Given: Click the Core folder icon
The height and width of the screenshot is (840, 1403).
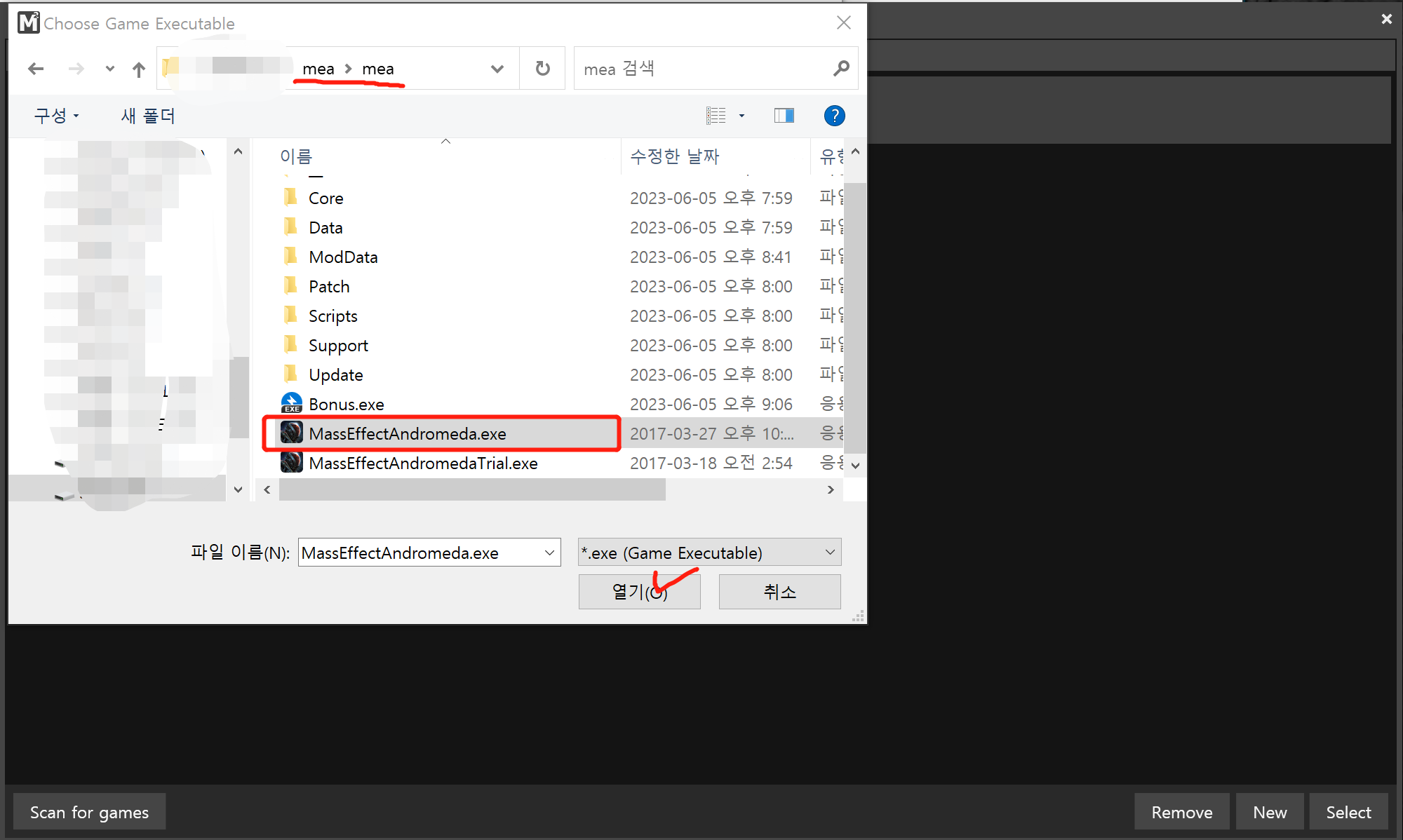Looking at the screenshot, I should [x=290, y=197].
